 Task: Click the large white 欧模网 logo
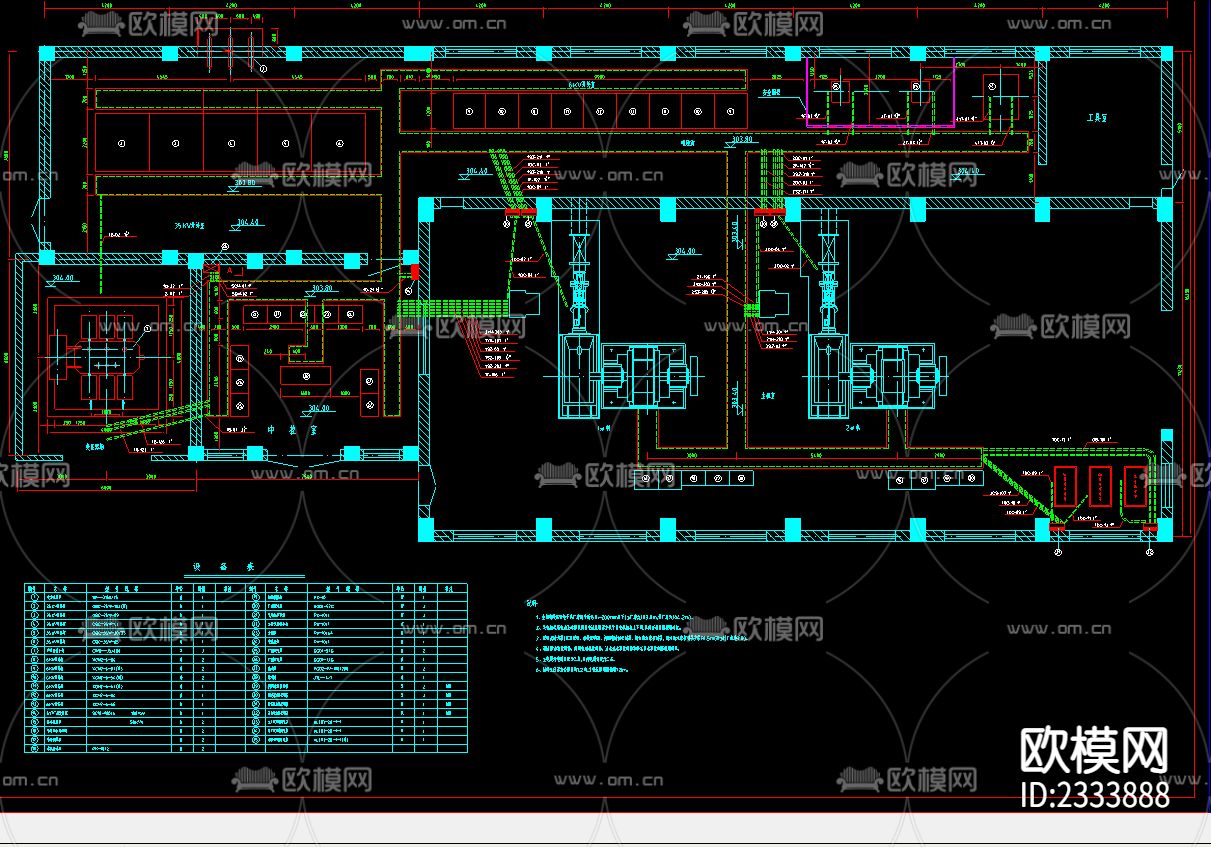(x=1094, y=749)
